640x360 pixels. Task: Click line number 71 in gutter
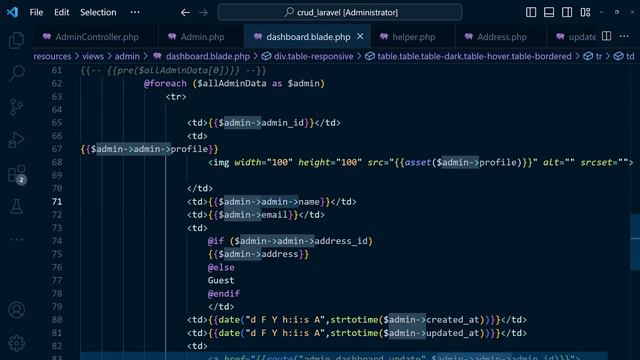pyautogui.click(x=57, y=202)
